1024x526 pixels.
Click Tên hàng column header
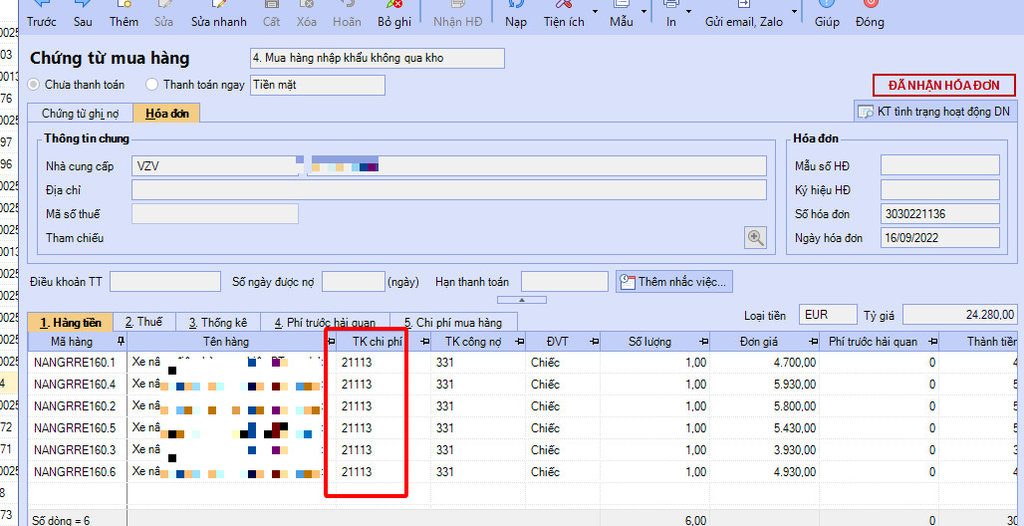(226, 341)
